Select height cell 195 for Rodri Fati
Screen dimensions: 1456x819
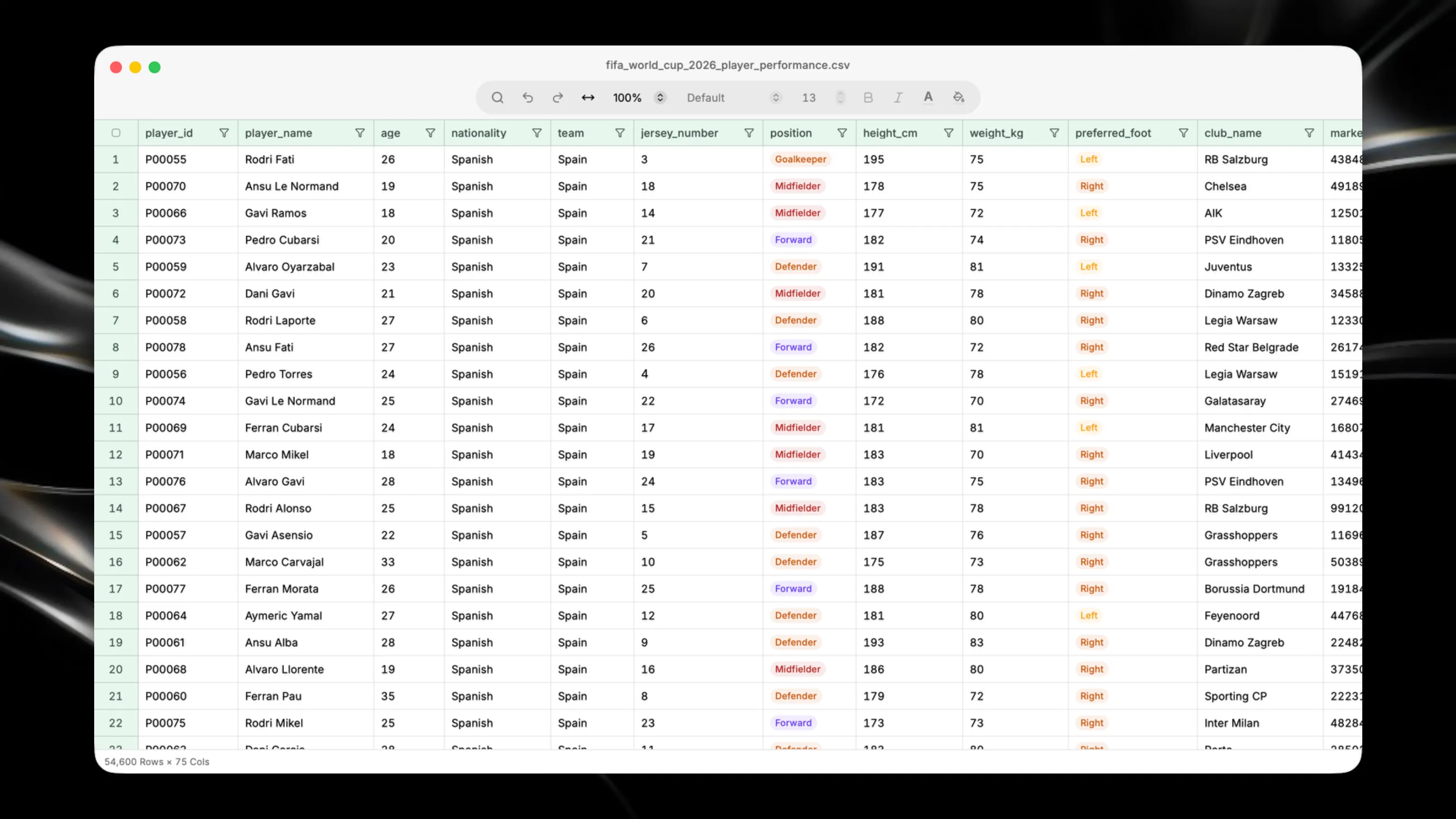pyautogui.click(x=909, y=159)
